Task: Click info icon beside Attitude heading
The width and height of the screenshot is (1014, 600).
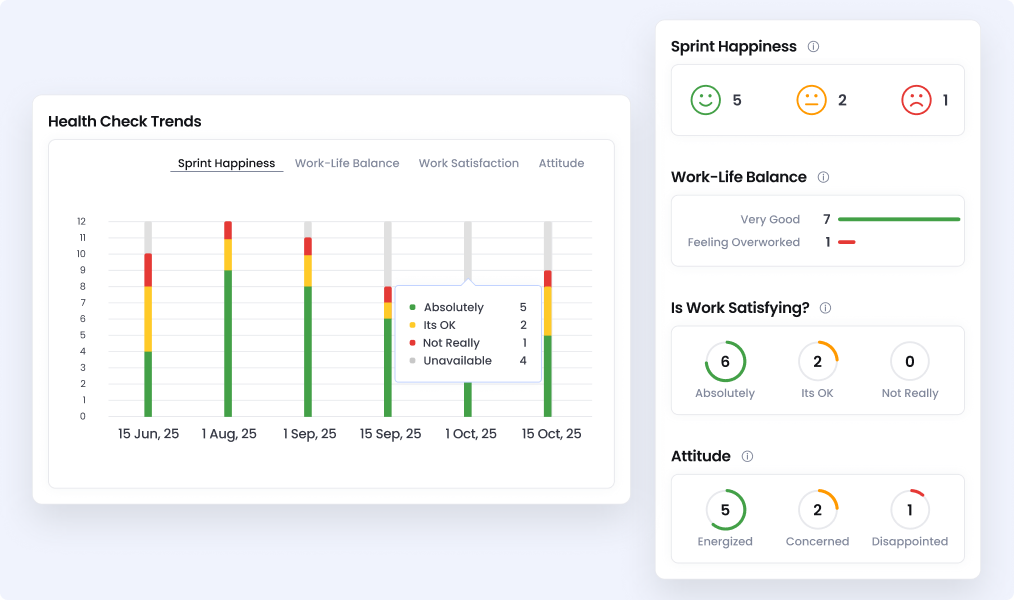Action: 747,457
